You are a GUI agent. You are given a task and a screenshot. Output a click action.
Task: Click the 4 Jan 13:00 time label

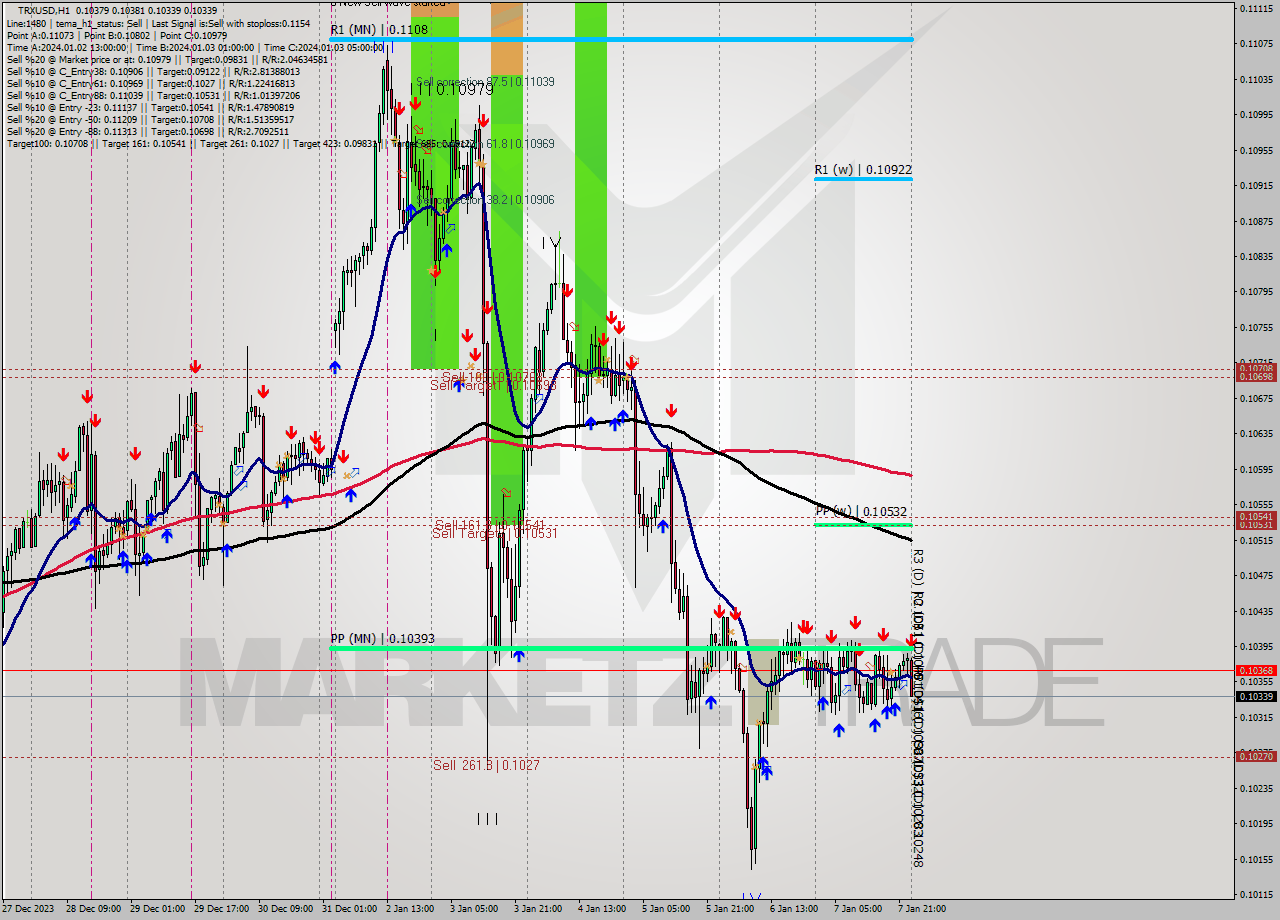(600, 909)
